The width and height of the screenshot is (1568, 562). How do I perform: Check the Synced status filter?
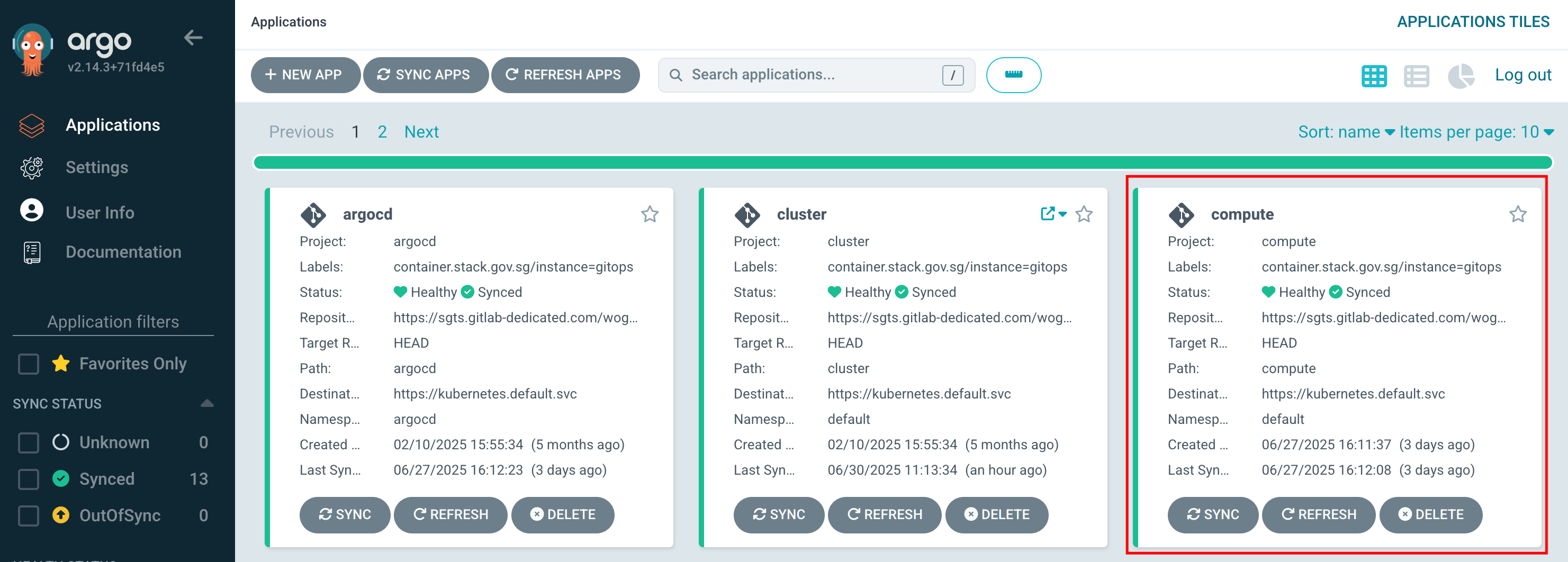tap(28, 479)
